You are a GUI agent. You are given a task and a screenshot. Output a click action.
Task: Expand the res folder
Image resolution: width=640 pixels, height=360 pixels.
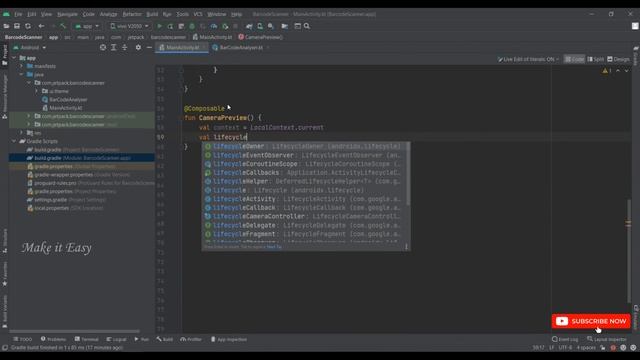click(x=22, y=133)
